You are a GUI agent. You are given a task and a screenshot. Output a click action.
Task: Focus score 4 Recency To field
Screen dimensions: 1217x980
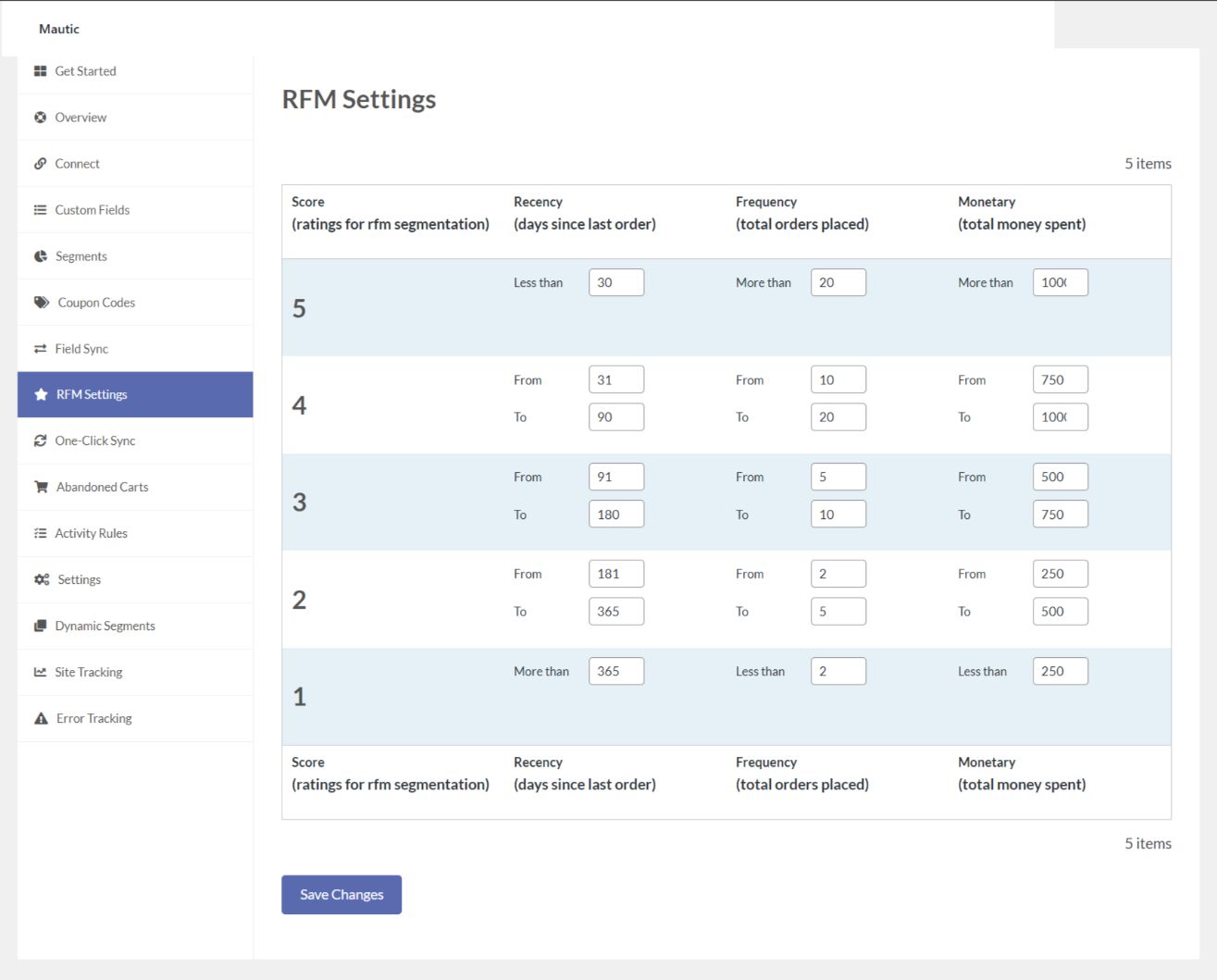click(616, 416)
